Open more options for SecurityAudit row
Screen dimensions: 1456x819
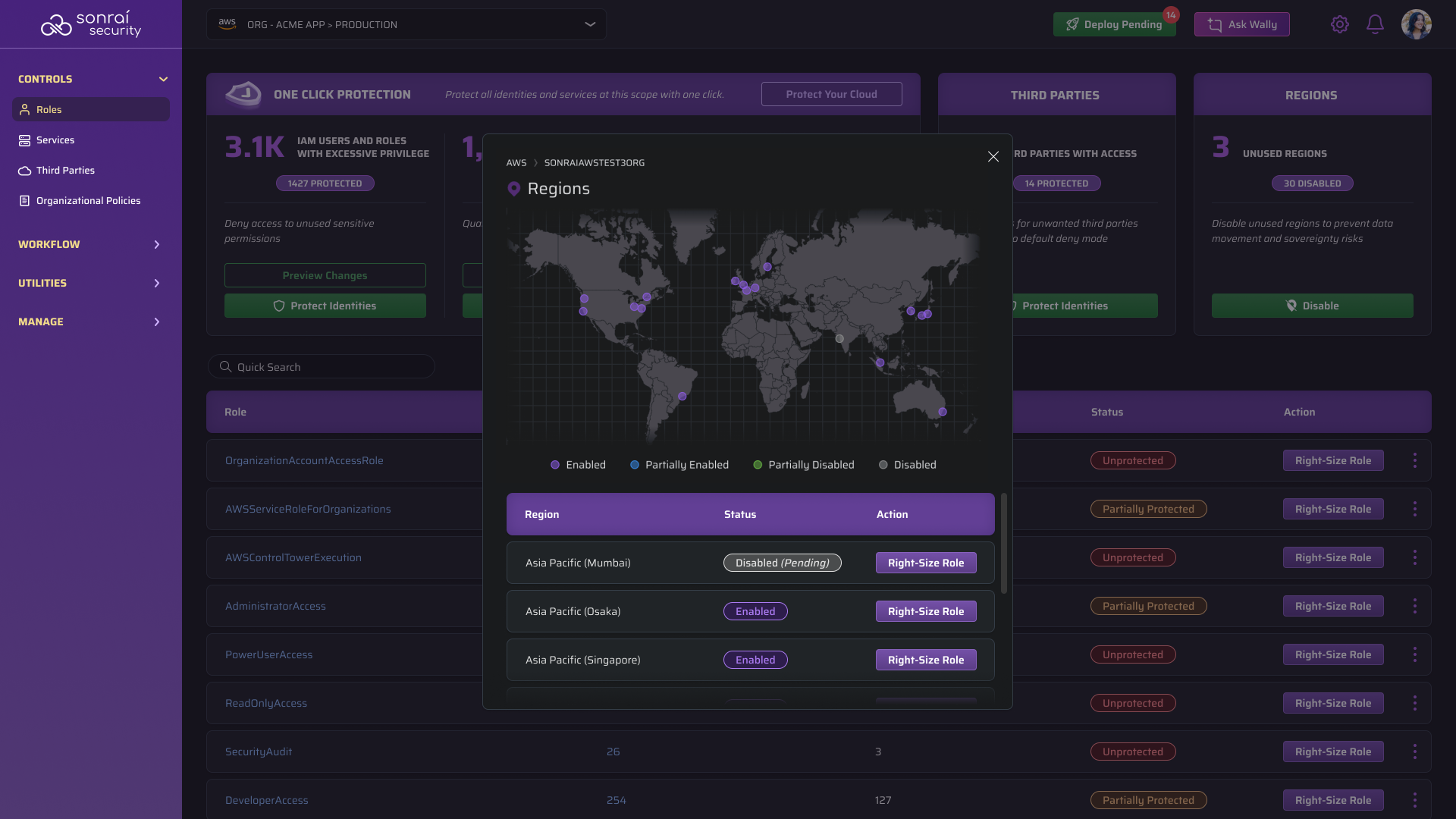1415,752
